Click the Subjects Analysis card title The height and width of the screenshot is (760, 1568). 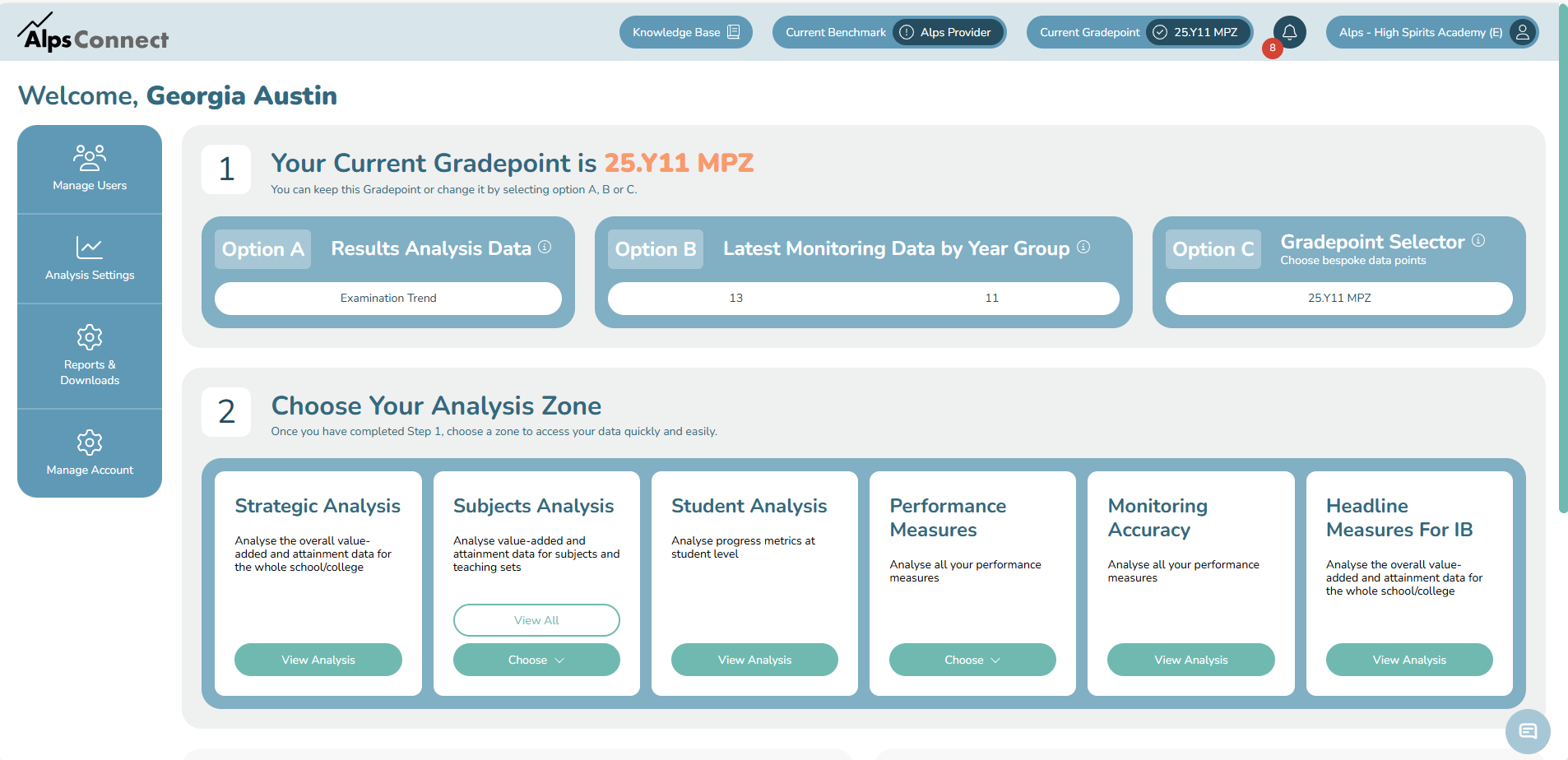pyautogui.click(x=533, y=506)
